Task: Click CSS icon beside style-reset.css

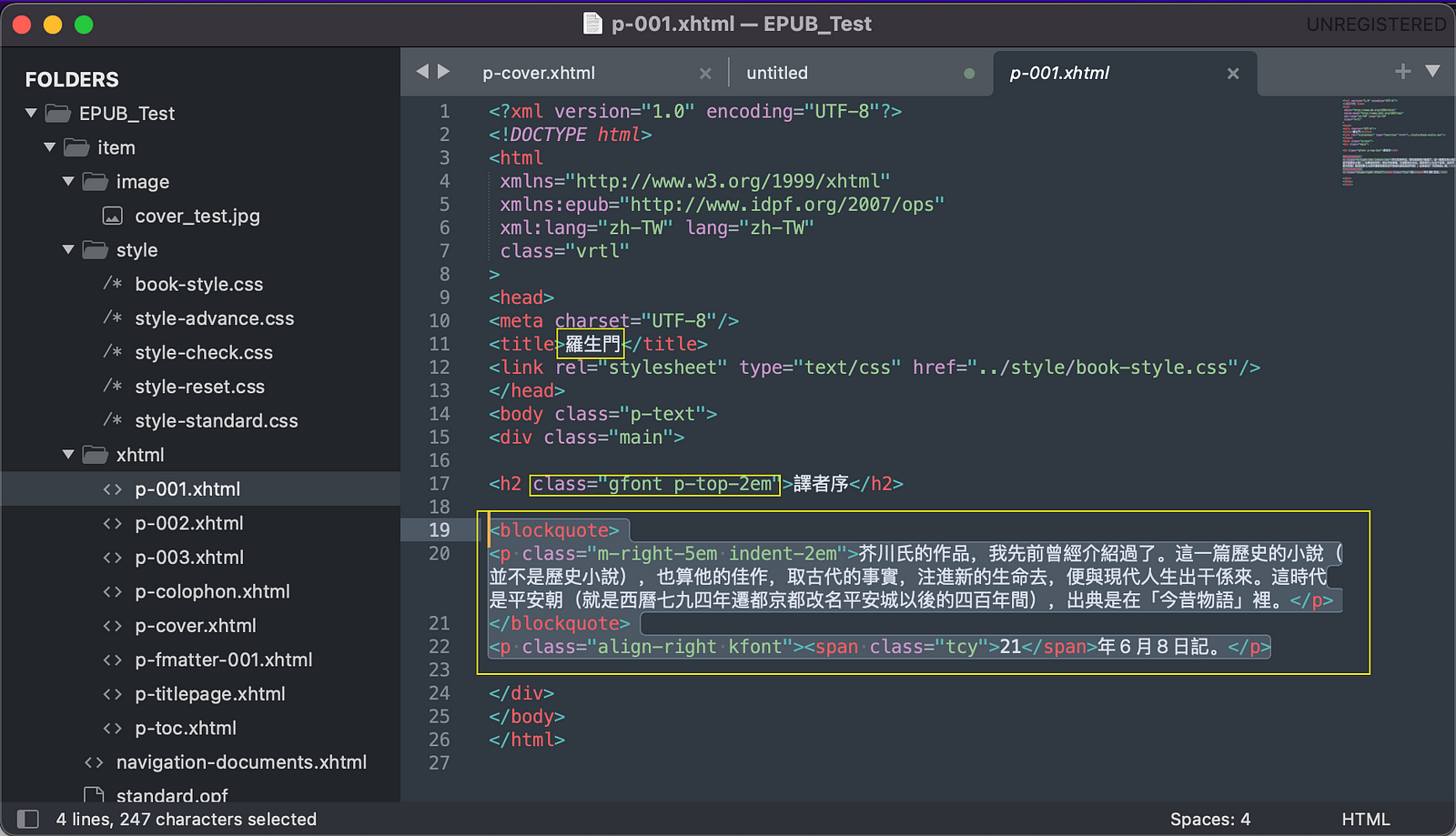Action: tap(113, 386)
